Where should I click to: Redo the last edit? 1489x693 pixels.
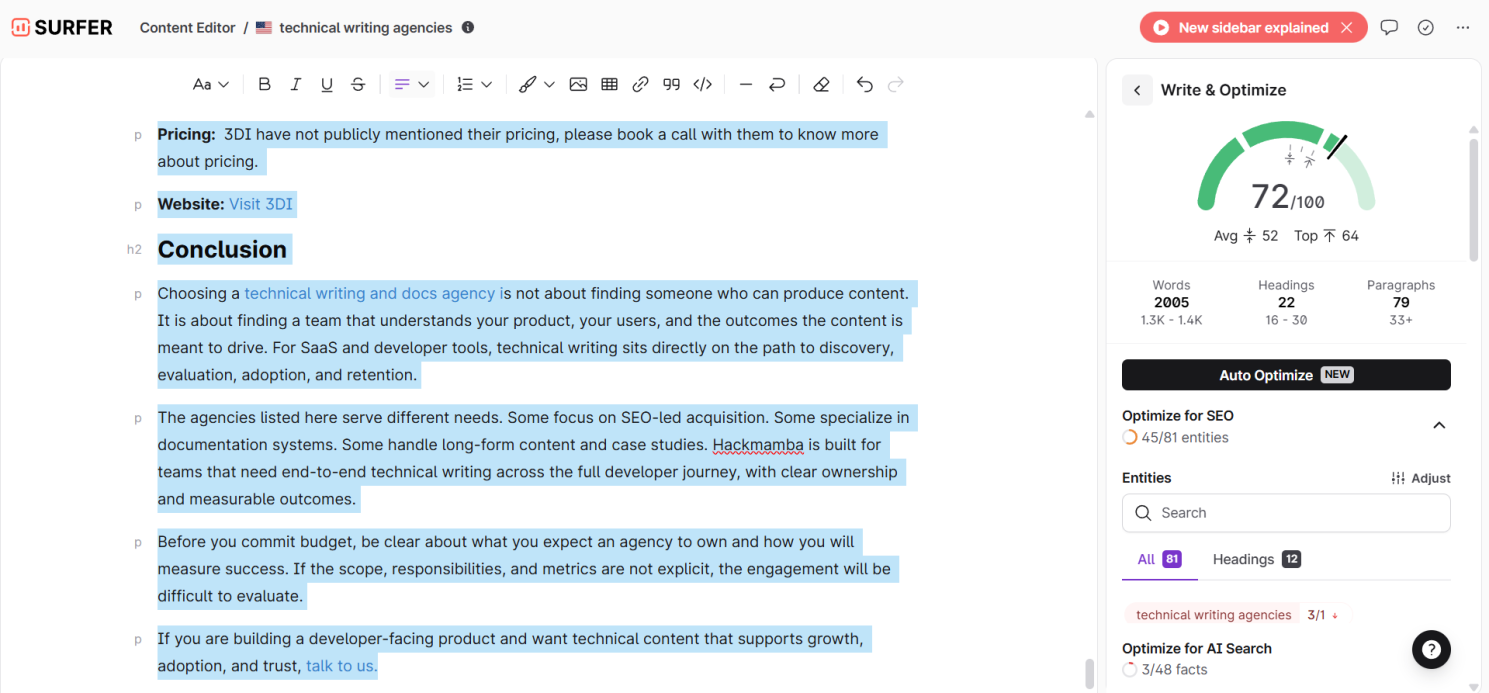point(896,85)
